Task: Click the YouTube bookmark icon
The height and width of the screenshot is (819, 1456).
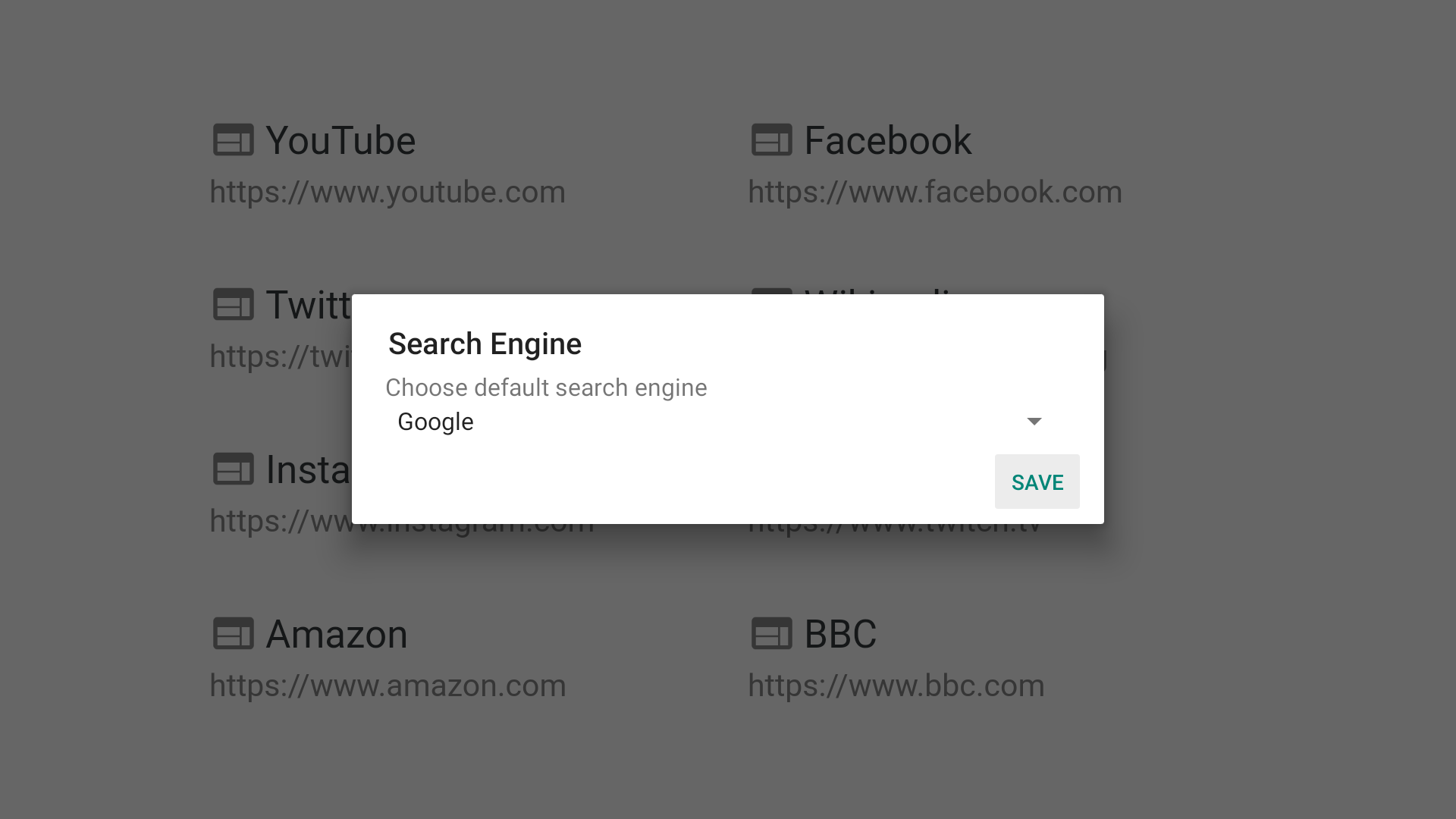Action: coord(233,140)
